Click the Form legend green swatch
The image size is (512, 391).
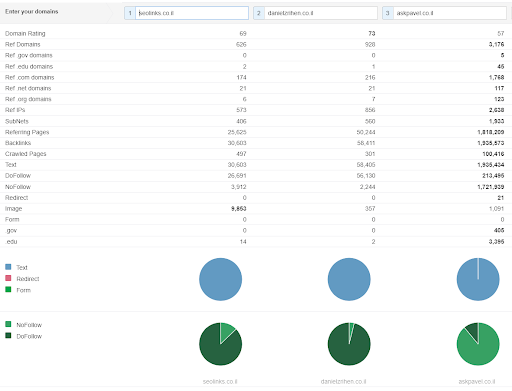point(8,290)
